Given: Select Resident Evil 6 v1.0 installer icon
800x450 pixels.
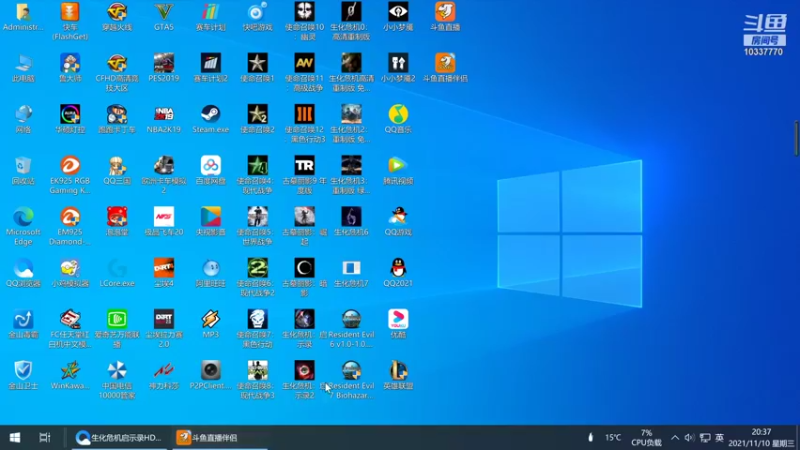Looking at the screenshot, I should coord(351,329).
